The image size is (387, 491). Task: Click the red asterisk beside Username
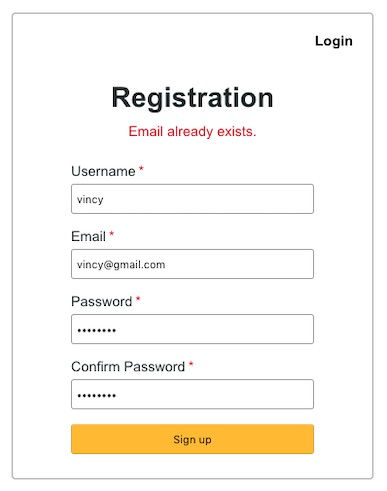point(141,169)
